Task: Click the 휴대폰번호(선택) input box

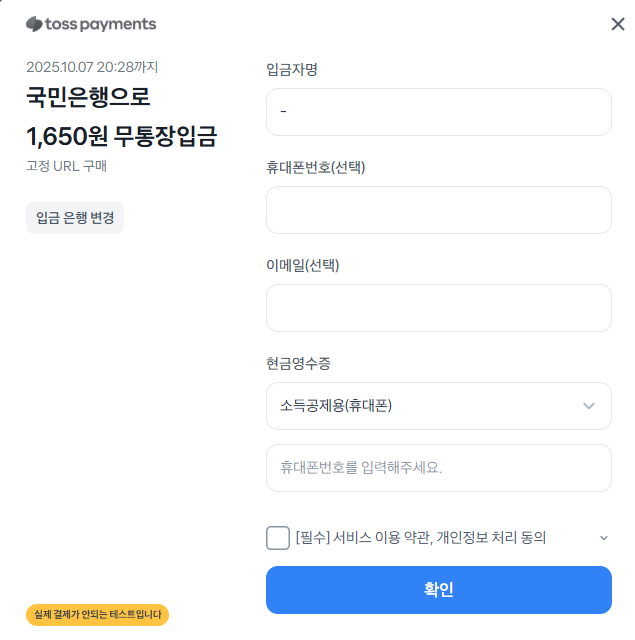Action: coord(438,210)
